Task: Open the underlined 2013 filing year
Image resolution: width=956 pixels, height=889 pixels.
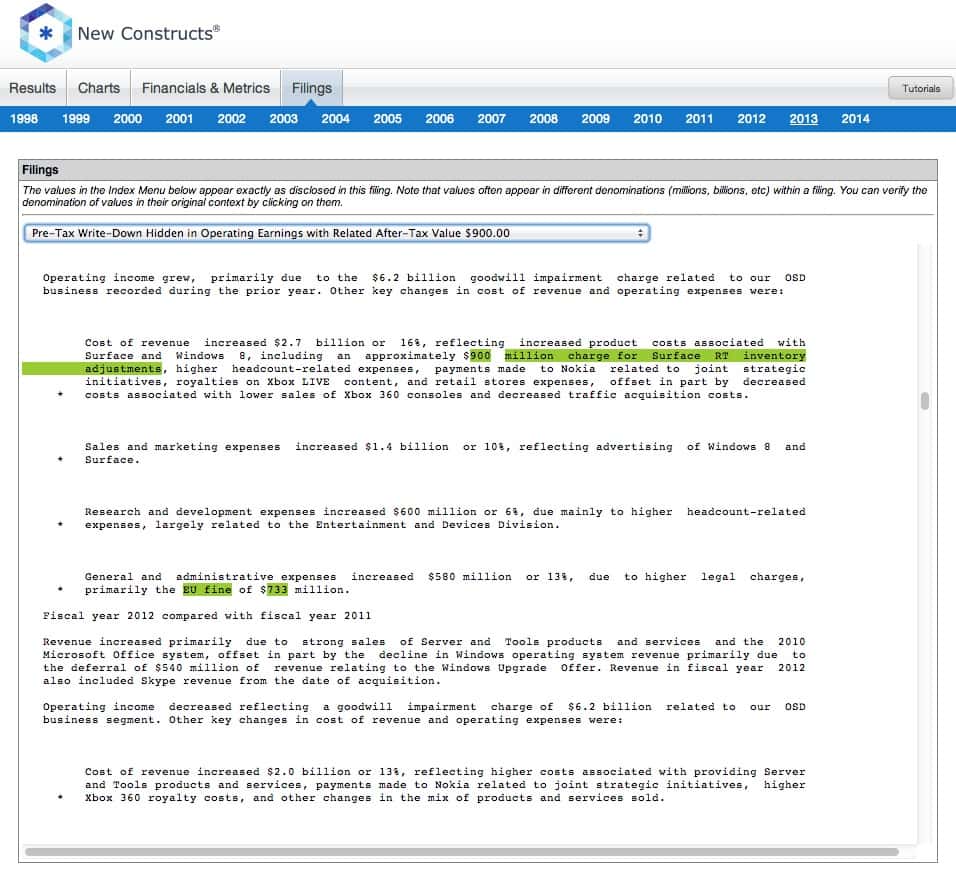Action: point(804,119)
